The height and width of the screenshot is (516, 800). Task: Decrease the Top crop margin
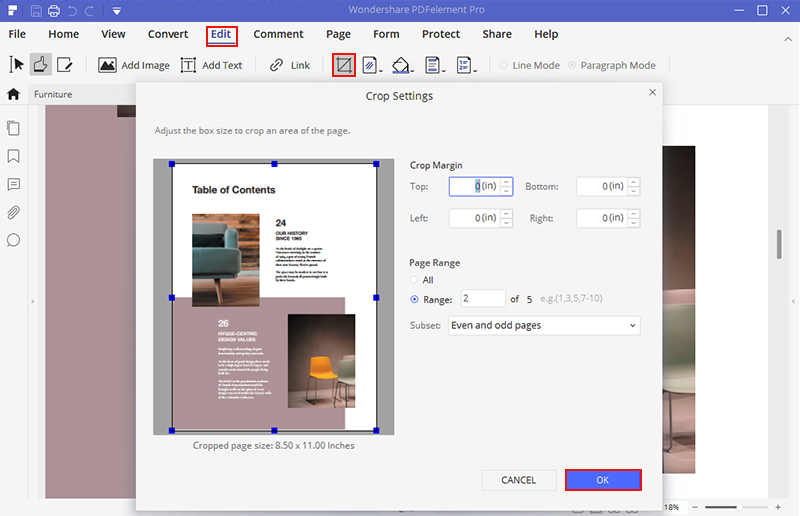506,191
